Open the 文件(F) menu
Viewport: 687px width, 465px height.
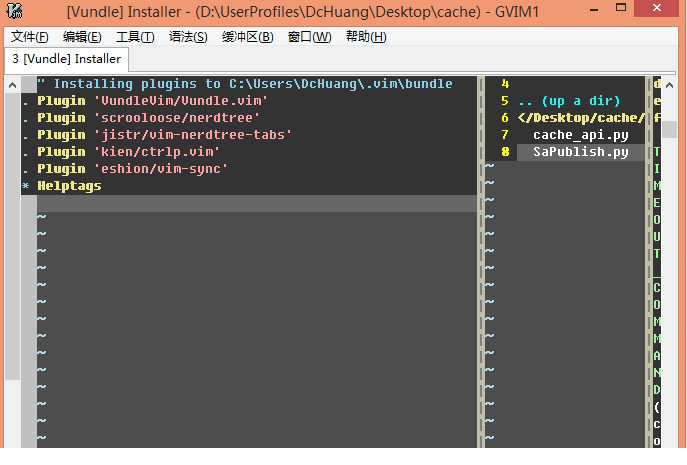pos(29,37)
